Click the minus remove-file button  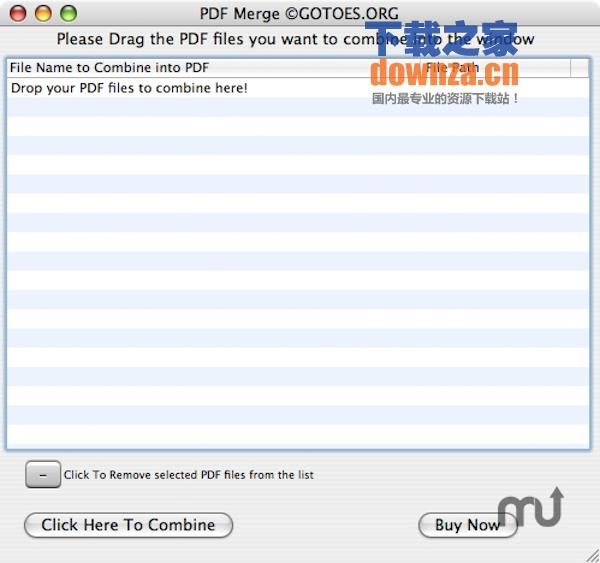click(x=43, y=475)
